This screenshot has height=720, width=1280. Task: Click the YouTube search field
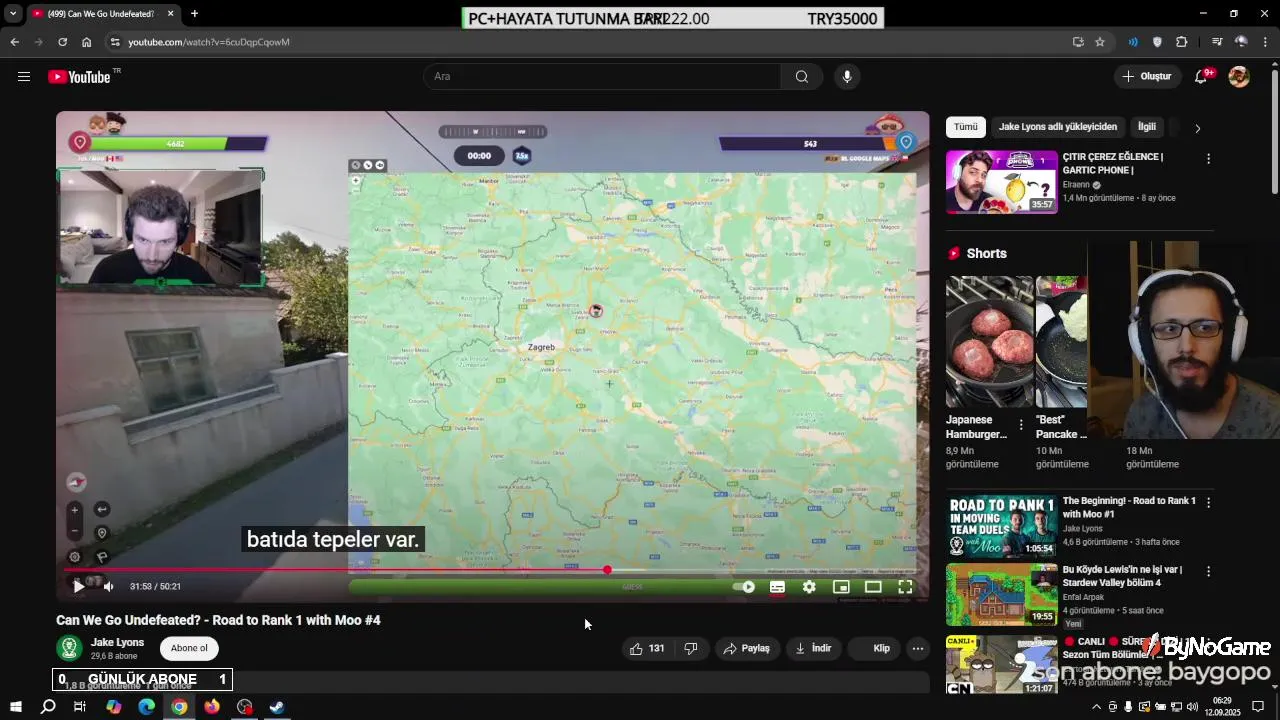pos(604,77)
